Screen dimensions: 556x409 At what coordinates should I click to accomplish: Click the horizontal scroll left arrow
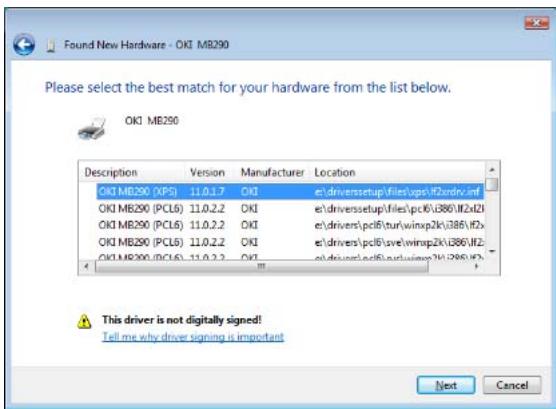[86, 266]
